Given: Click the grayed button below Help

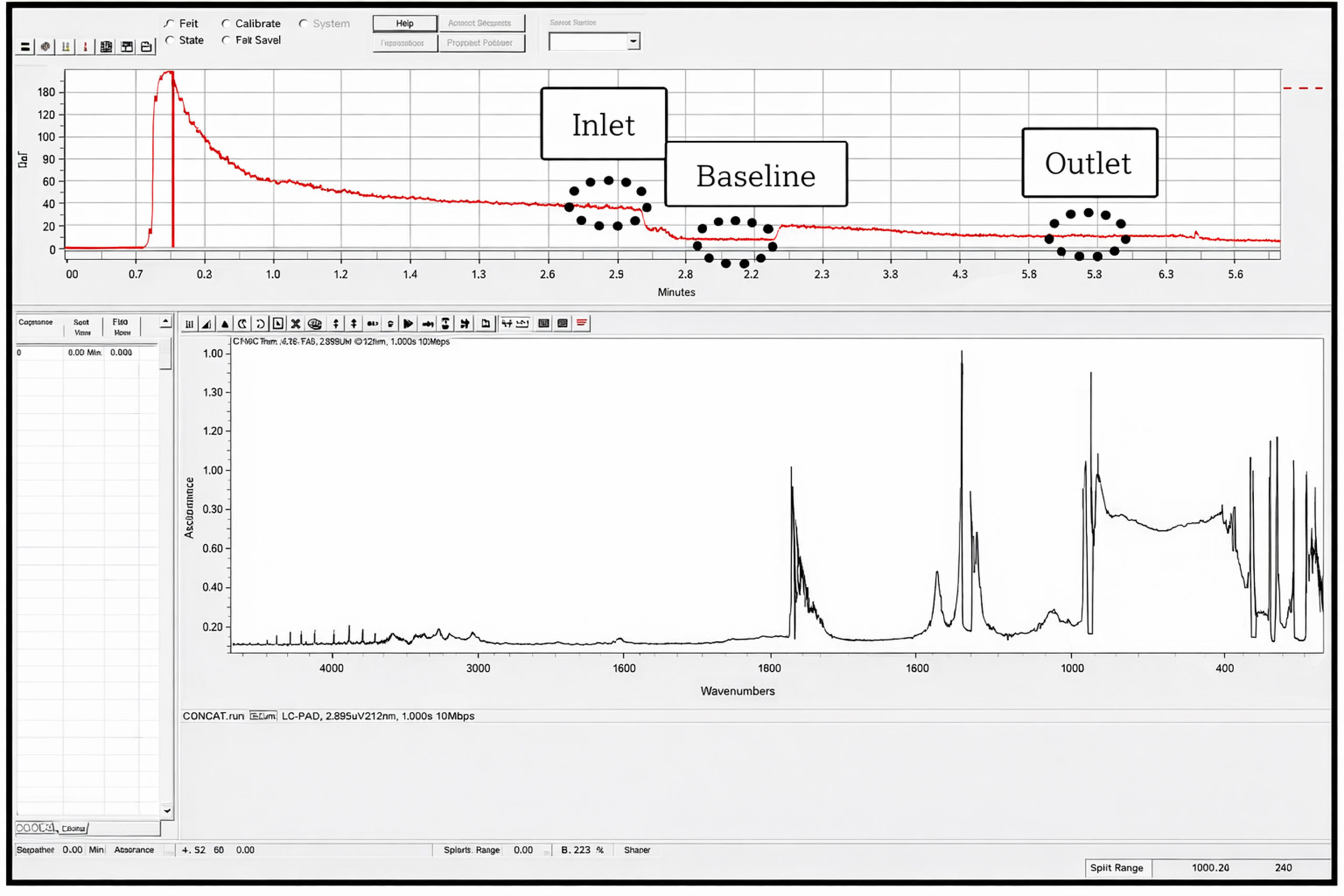Looking at the screenshot, I should [405, 43].
